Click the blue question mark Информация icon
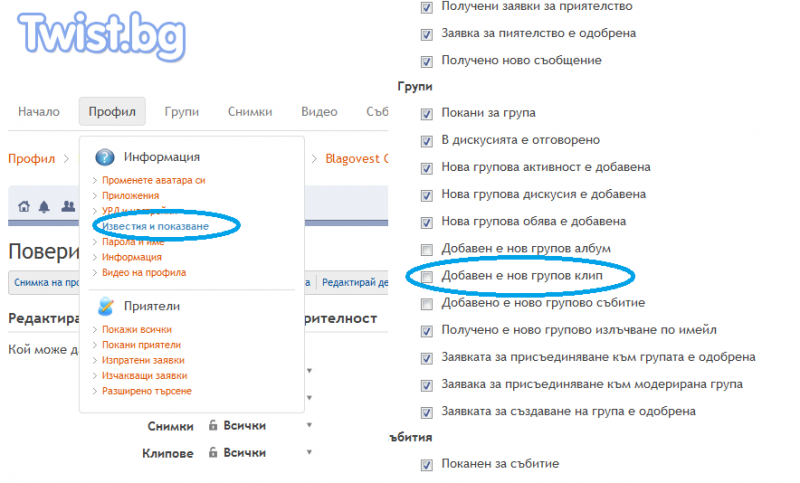 point(104,158)
